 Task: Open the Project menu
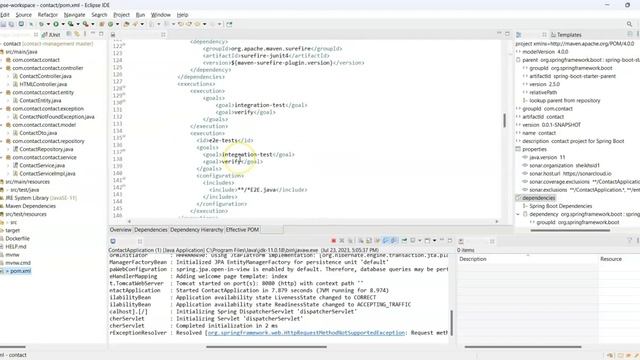pyautogui.click(x=121, y=15)
